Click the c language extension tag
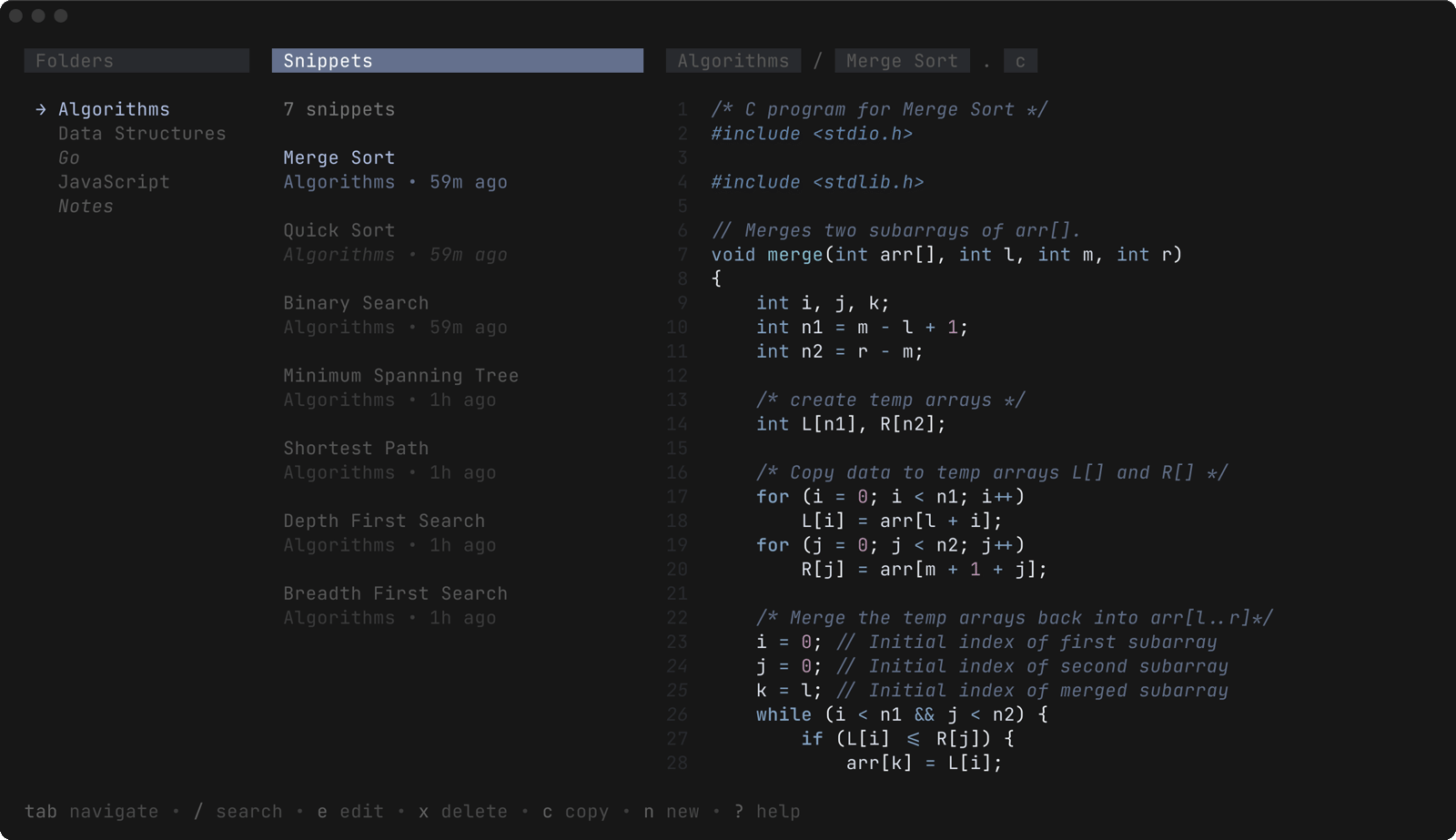 pos(1020,61)
